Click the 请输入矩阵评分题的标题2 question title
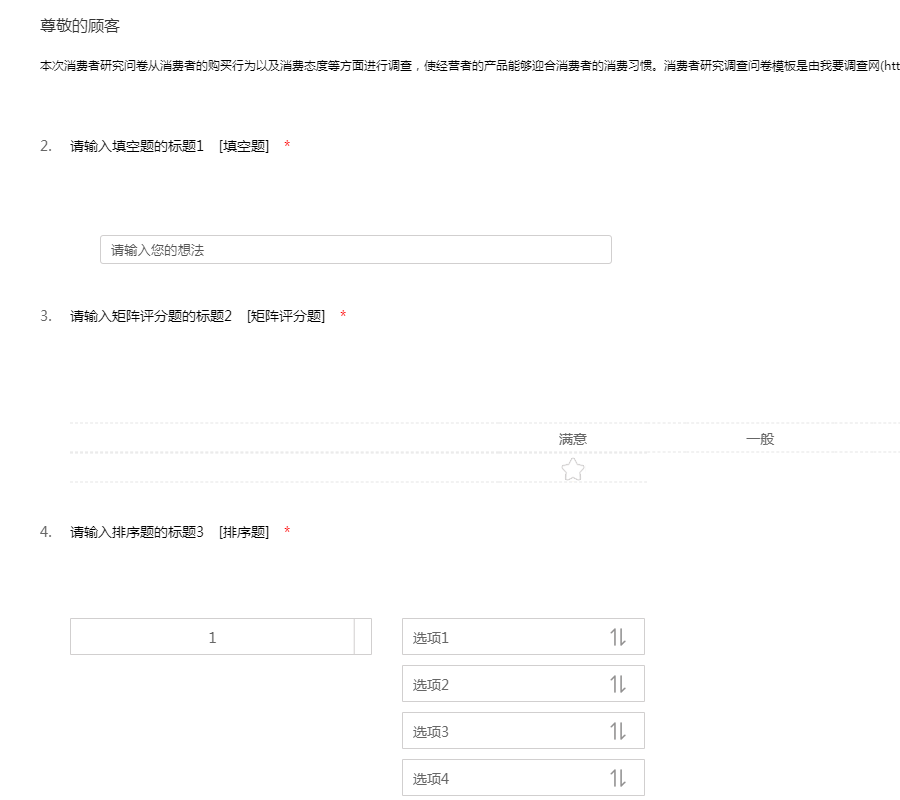Screen dimensions: 900x800 (151, 316)
